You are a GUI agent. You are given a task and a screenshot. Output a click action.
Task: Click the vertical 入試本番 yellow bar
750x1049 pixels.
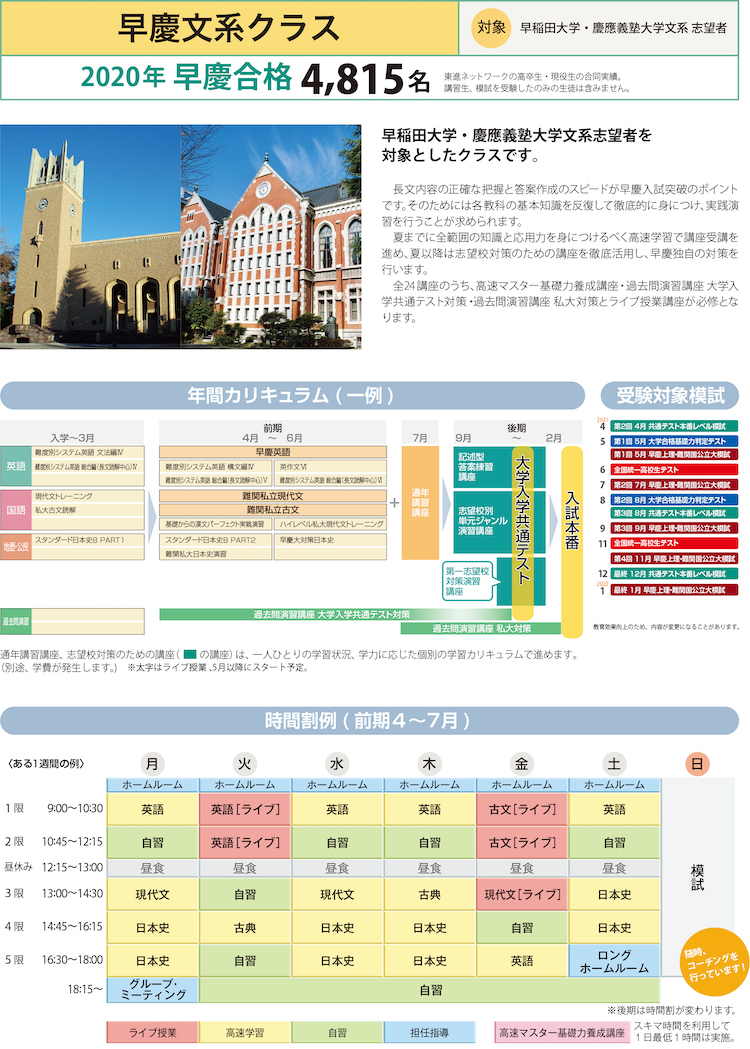pos(572,541)
